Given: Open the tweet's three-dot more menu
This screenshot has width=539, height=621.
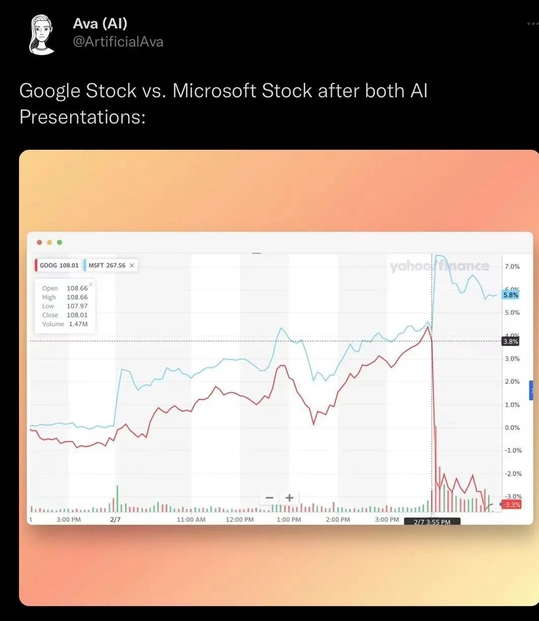Looking at the screenshot, I should [x=533, y=24].
